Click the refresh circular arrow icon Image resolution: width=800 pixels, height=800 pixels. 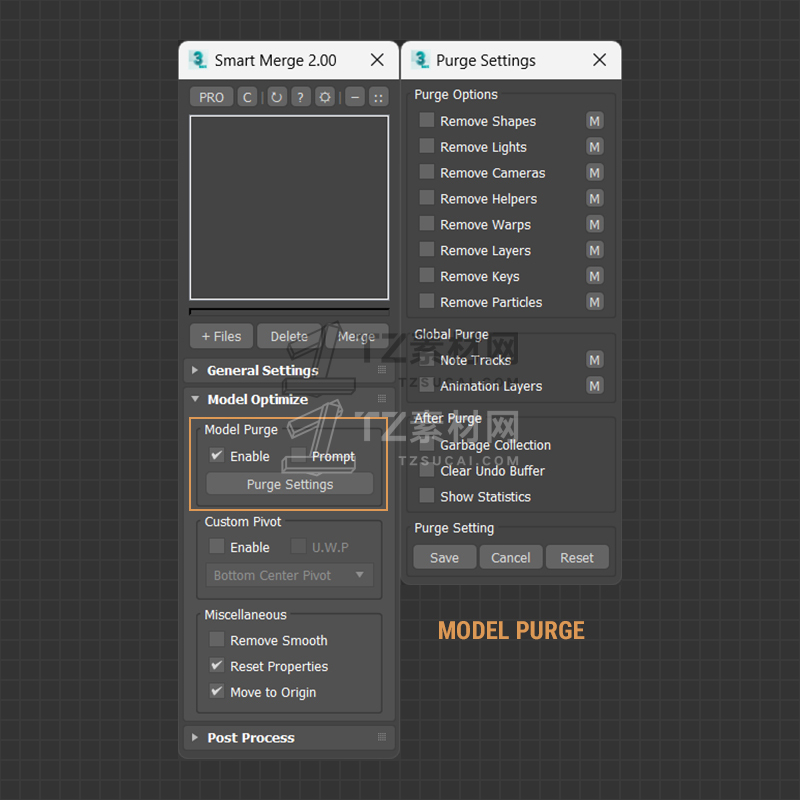(276, 97)
